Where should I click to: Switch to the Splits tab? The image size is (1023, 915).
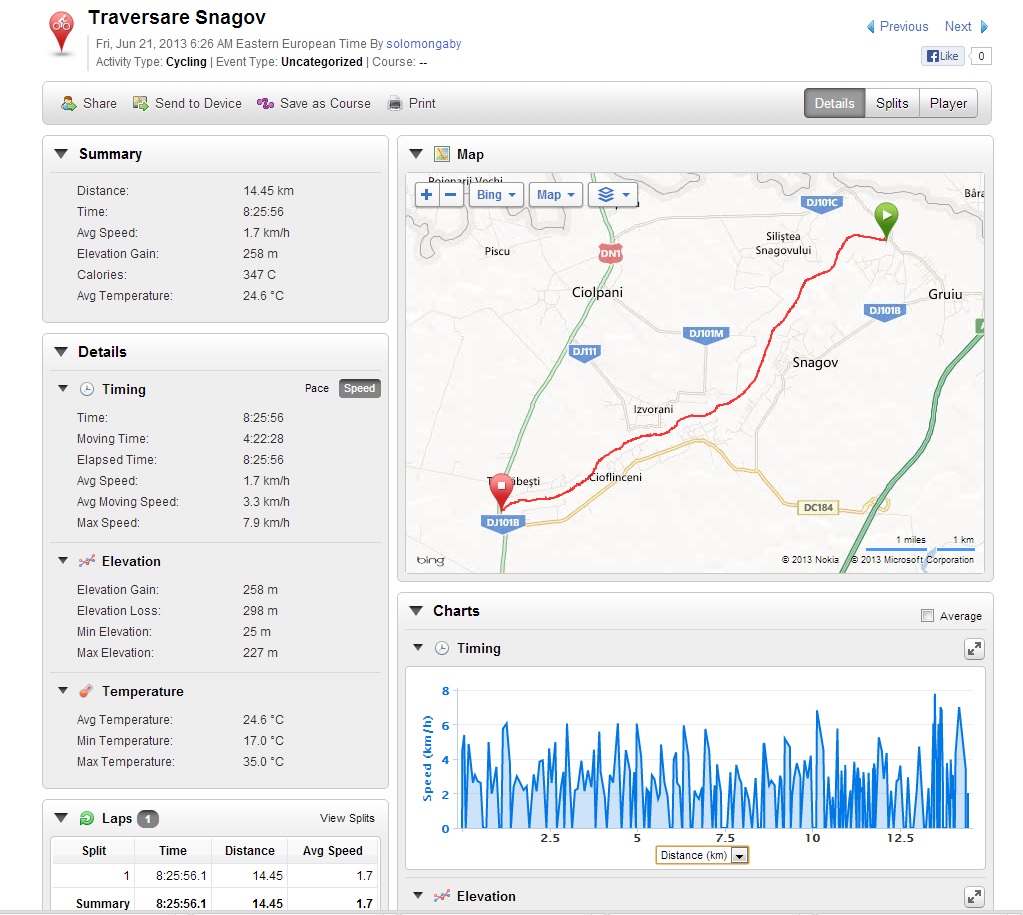click(x=892, y=103)
